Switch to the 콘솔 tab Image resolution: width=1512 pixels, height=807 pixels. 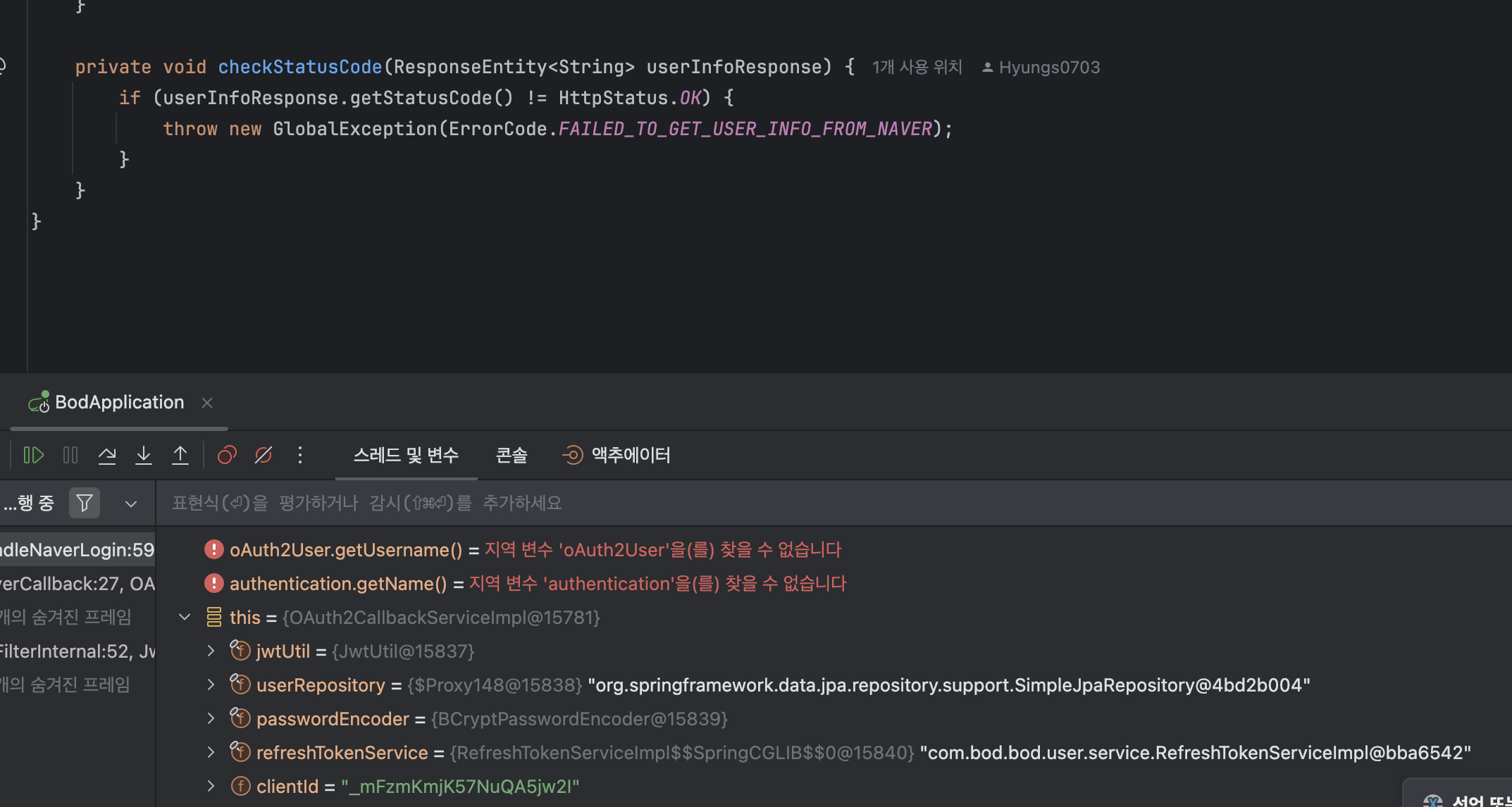(512, 456)
